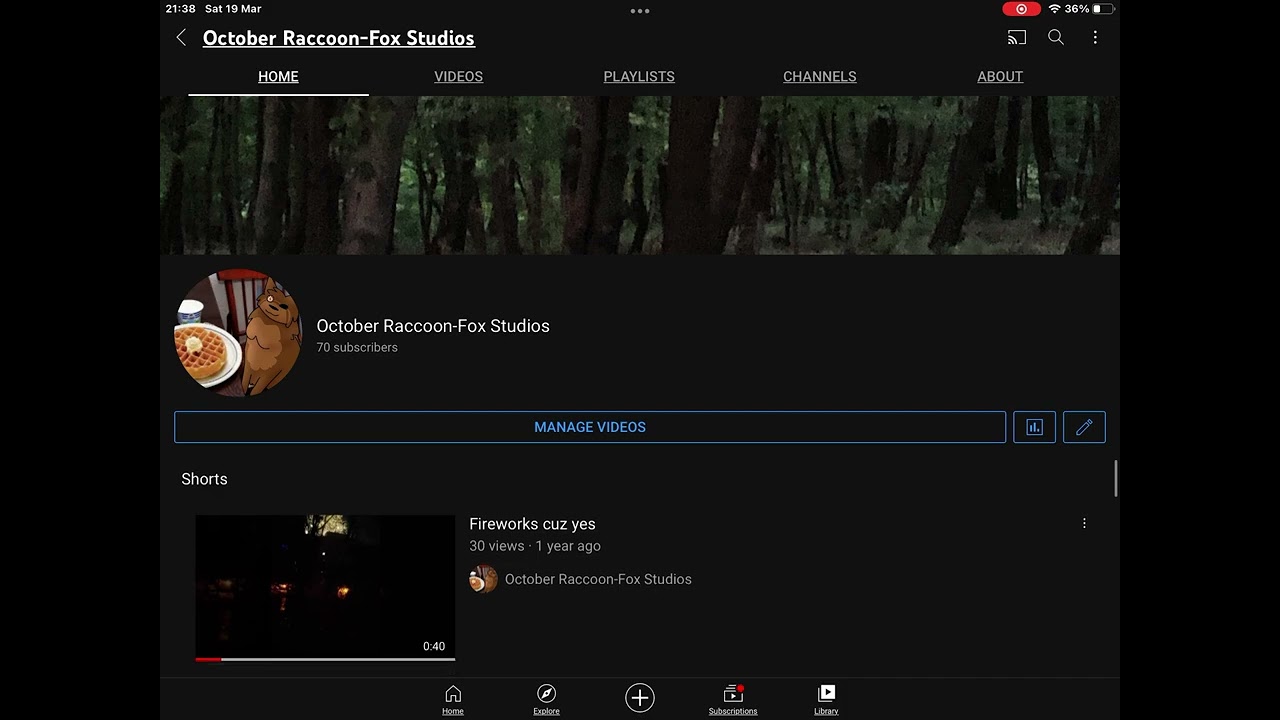This screenshot has height=720, width=1280.
Task: Tap the 30 views · 1 year ago text
Action: tap(535, 546)
